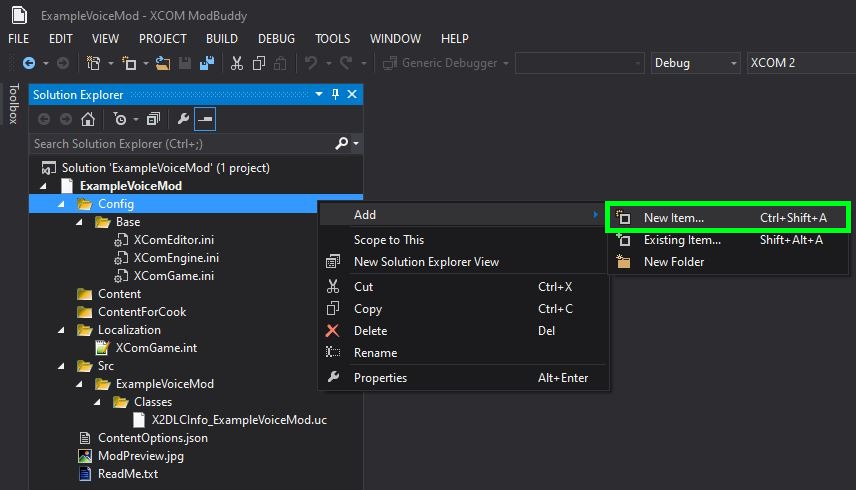The image size is (856, 490).
Task: Open the BUILD menu
Action: tap(222, 39)
